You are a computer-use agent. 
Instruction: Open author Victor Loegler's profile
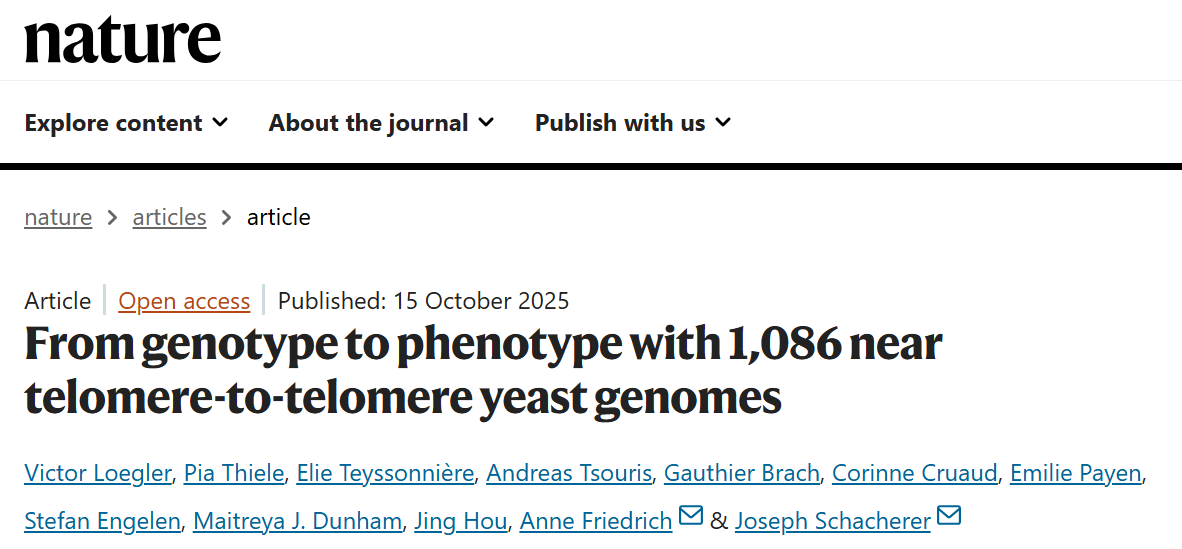click(x=97, y=473)
